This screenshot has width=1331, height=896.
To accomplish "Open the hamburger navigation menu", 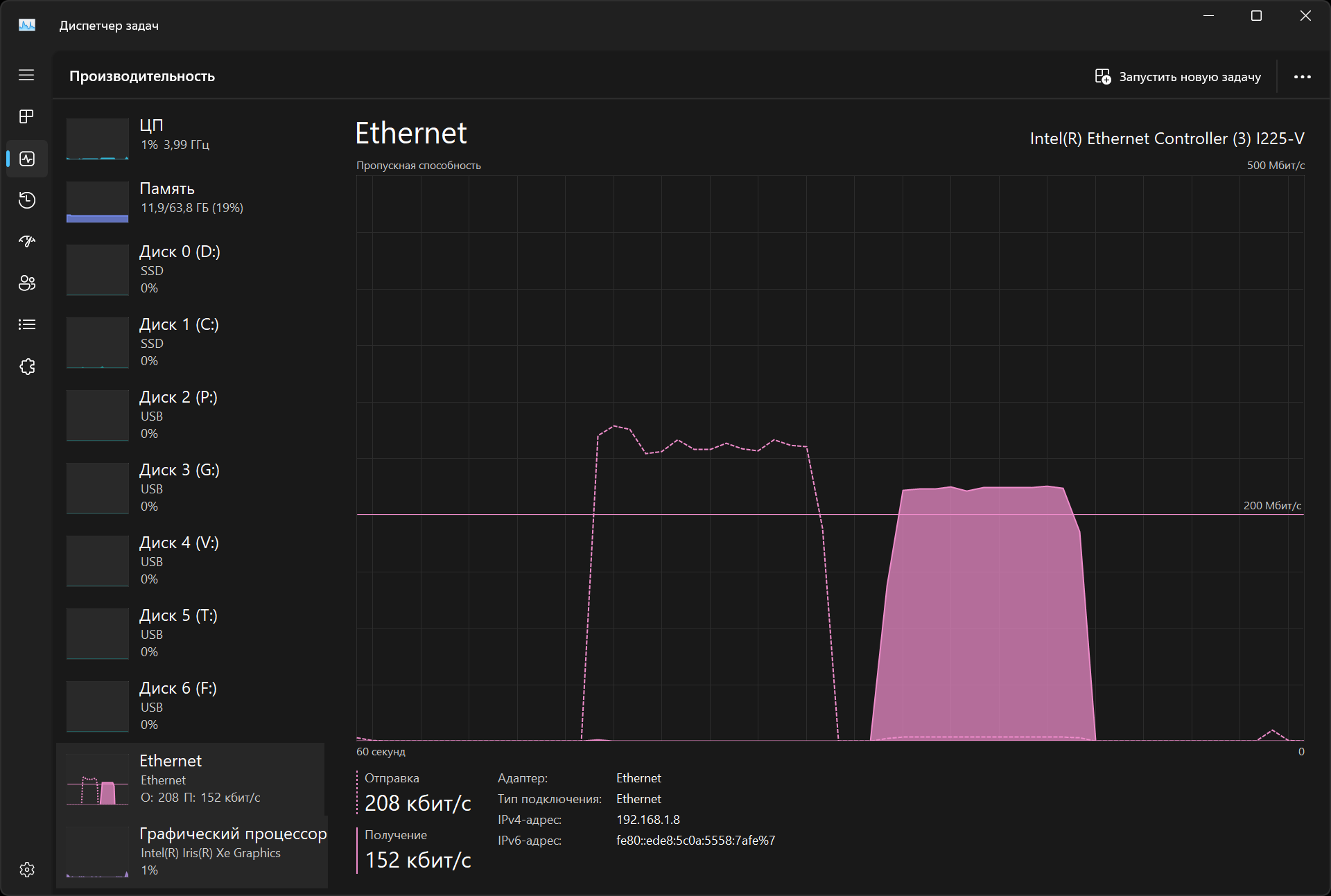I will coord(26,75).
